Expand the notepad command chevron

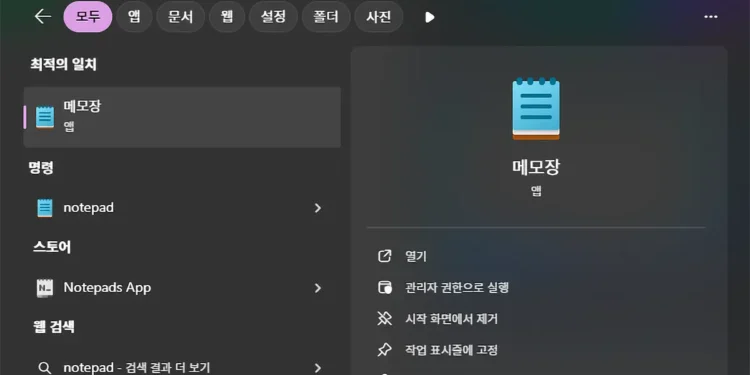(318, 208)
